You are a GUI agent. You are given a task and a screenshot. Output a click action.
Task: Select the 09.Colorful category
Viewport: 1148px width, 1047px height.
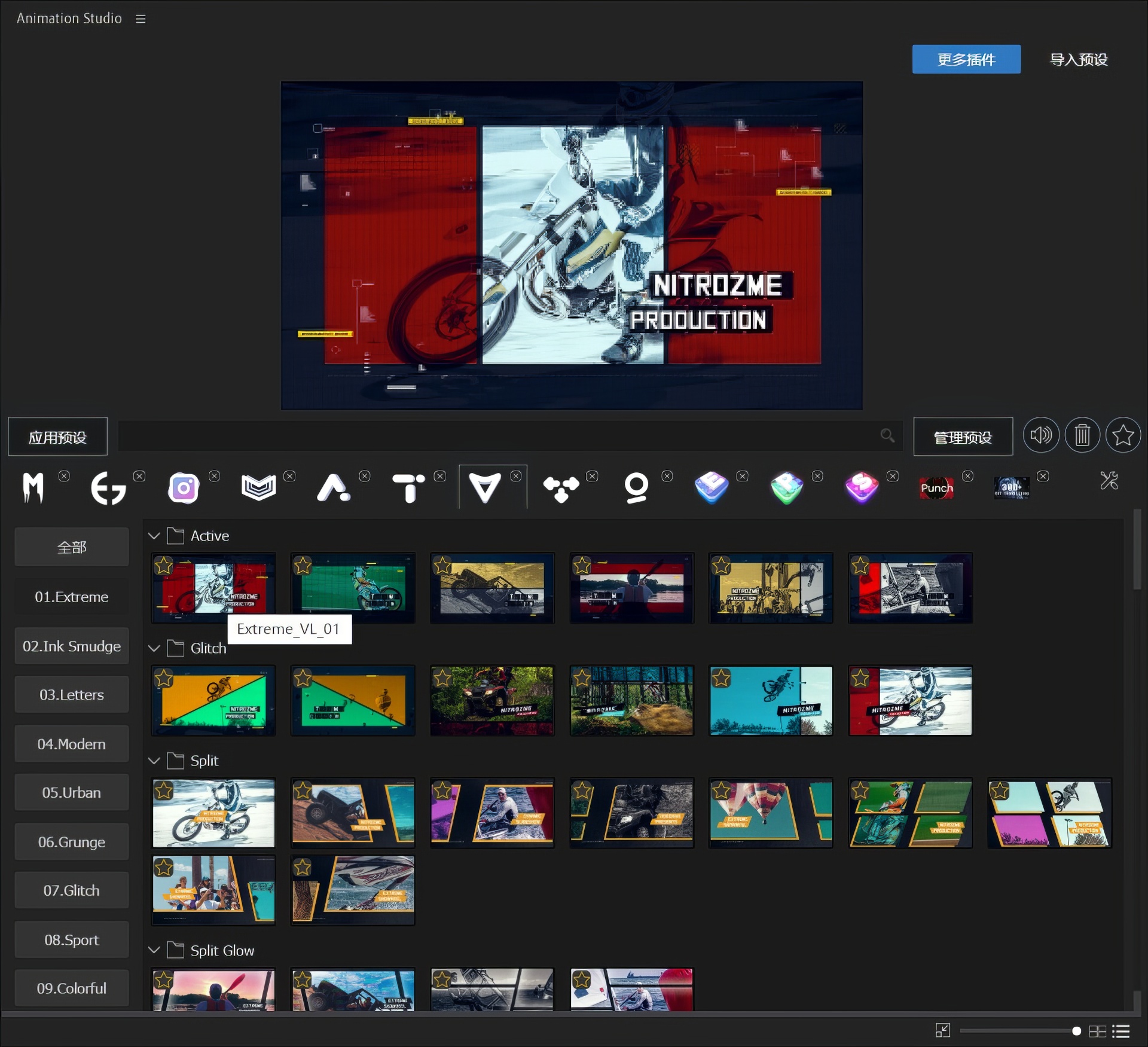[x=72, y=988]
